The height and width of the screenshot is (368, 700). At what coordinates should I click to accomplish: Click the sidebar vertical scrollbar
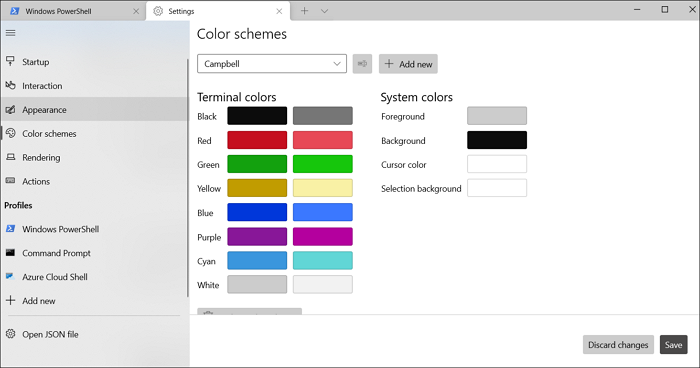(188, 178)
